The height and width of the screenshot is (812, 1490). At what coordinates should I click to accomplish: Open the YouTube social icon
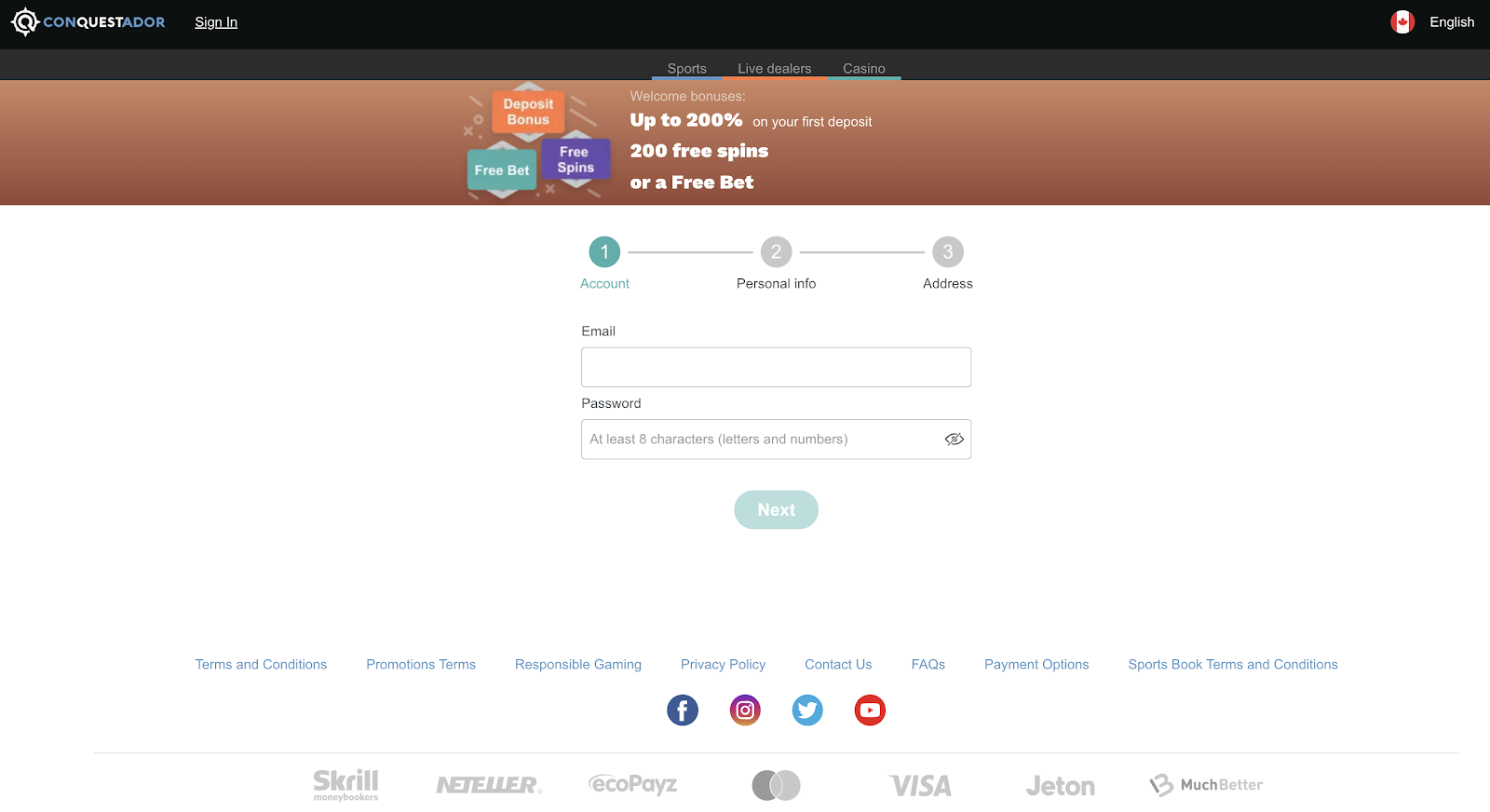[870, 710]
